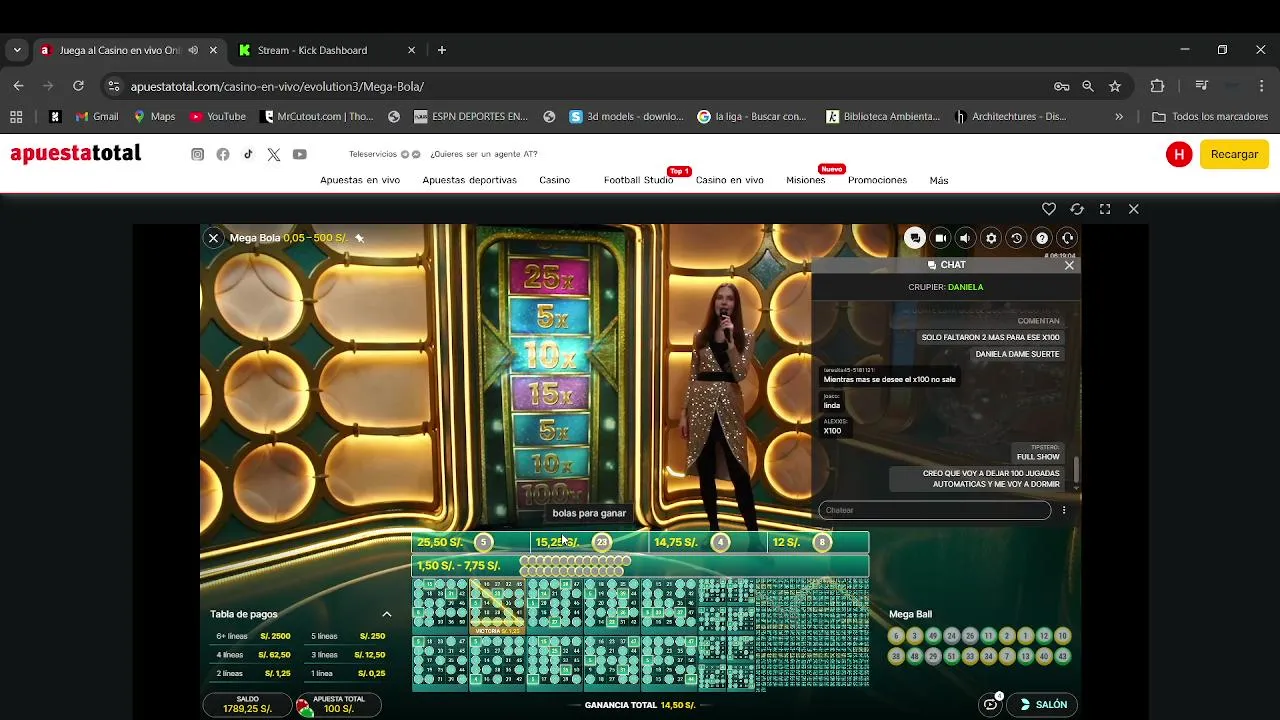Open the Chrome zoom magnifier icon
Screen dimensions: 1280x720
click(x=1088, y=86)
